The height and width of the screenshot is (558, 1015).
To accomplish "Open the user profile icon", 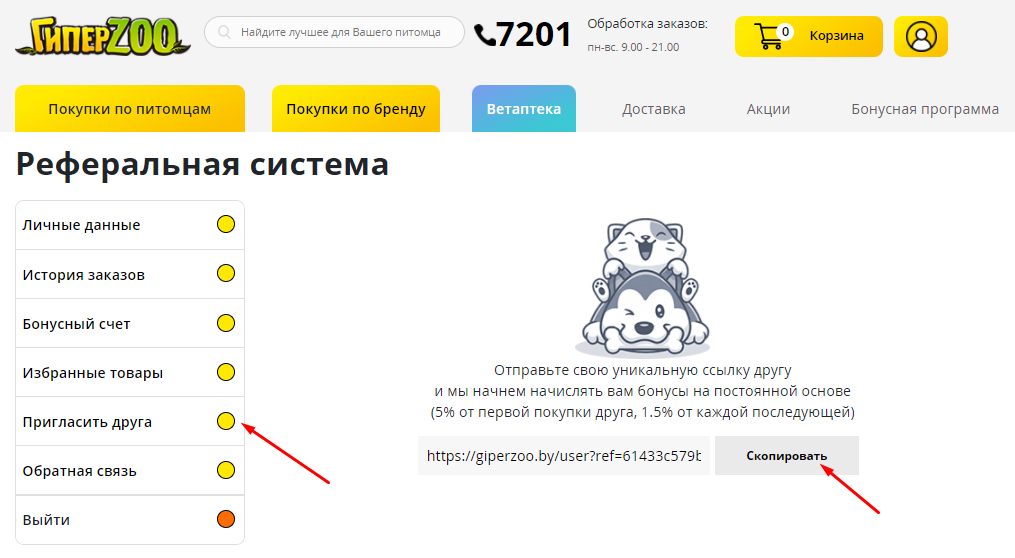I will pyautogui.click(x=920, y=36).
